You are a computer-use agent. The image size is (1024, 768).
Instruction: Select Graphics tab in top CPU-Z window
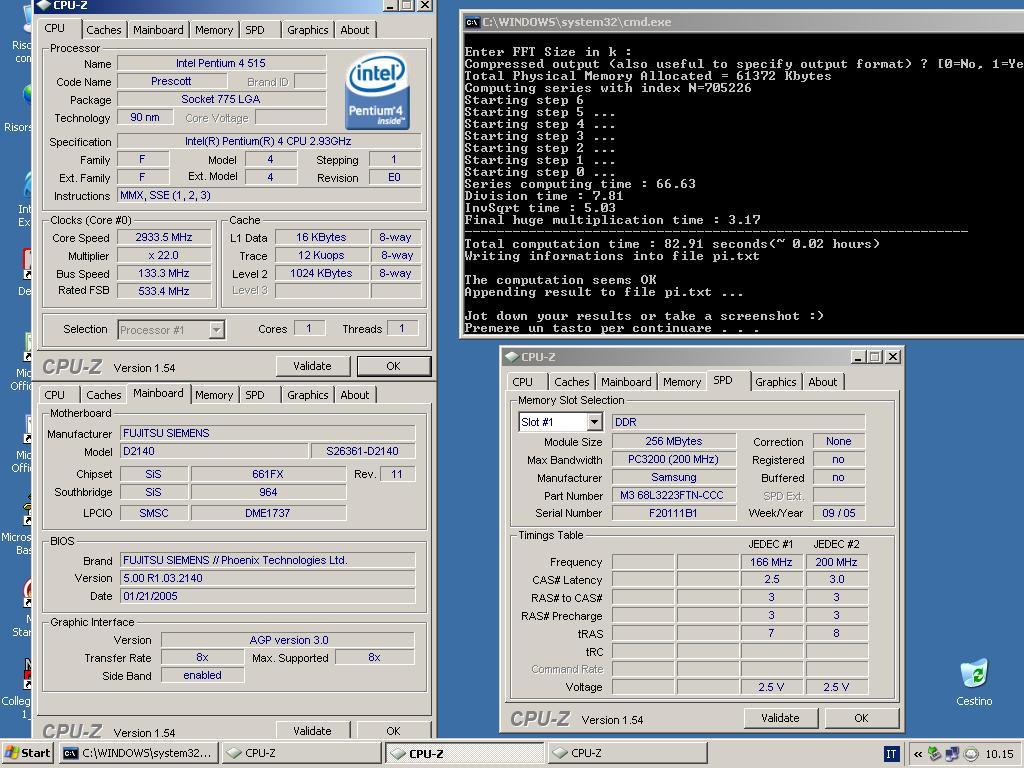[x=308, y=30]
